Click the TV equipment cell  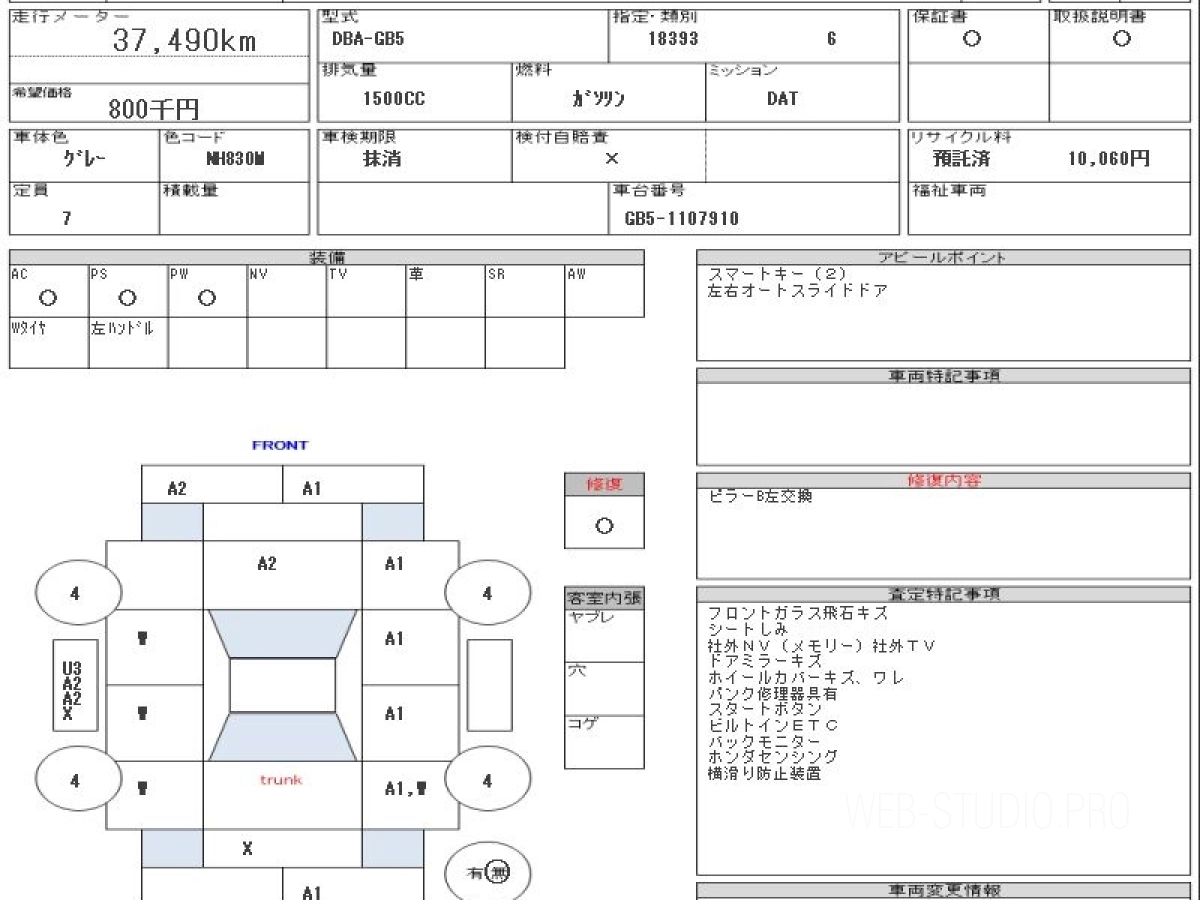366,291
